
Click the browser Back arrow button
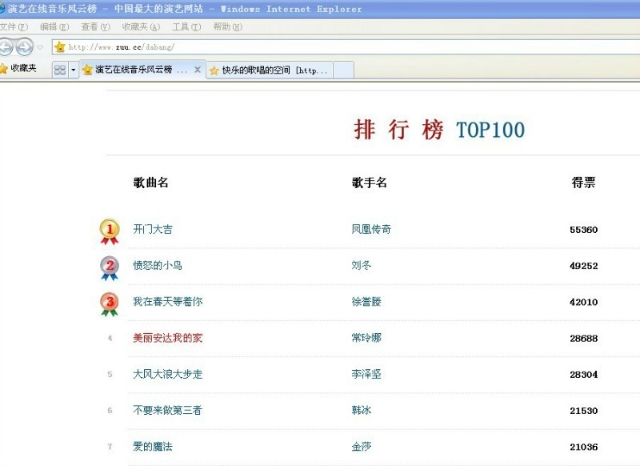6,47
